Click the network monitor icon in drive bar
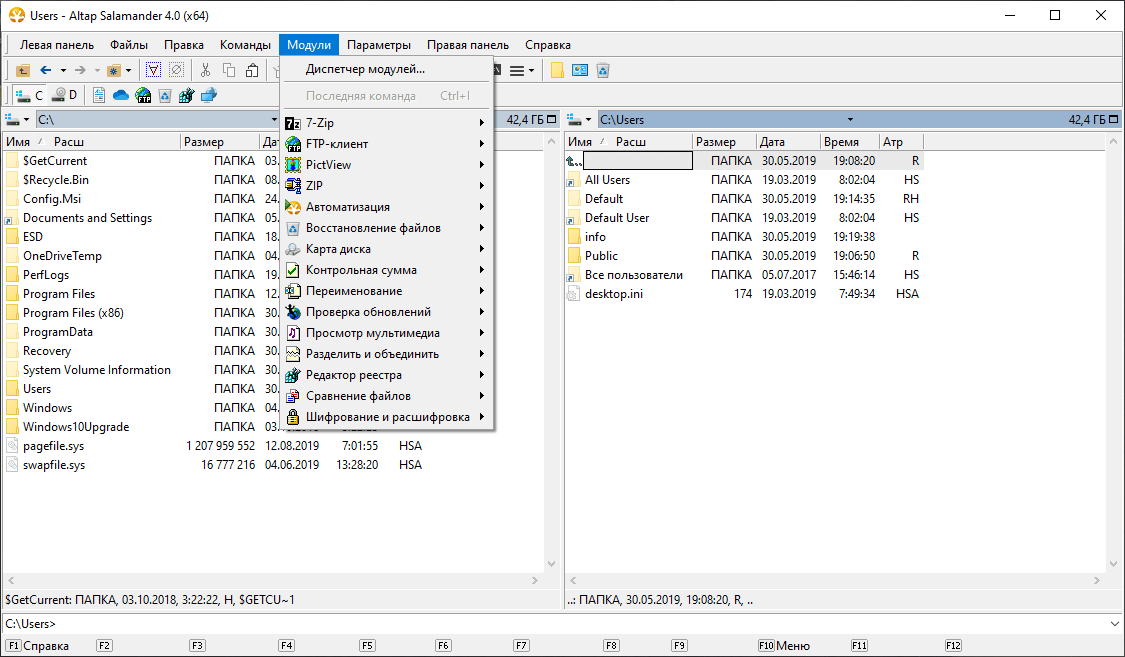Image resolution: width=1125 pixels, height=657 pixels. pyautogui.click(x=209, y=95)
